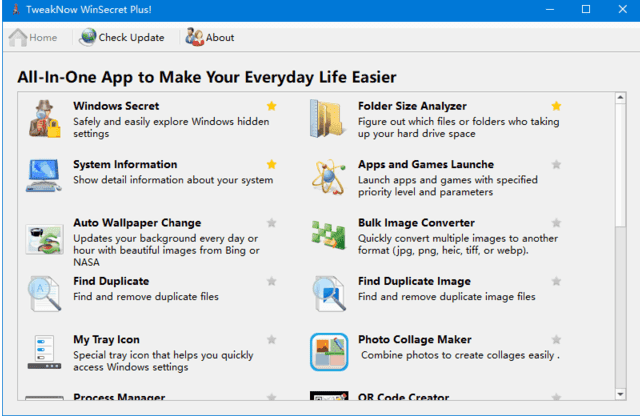Open the partially visible Process Manager title

point(119,397)
